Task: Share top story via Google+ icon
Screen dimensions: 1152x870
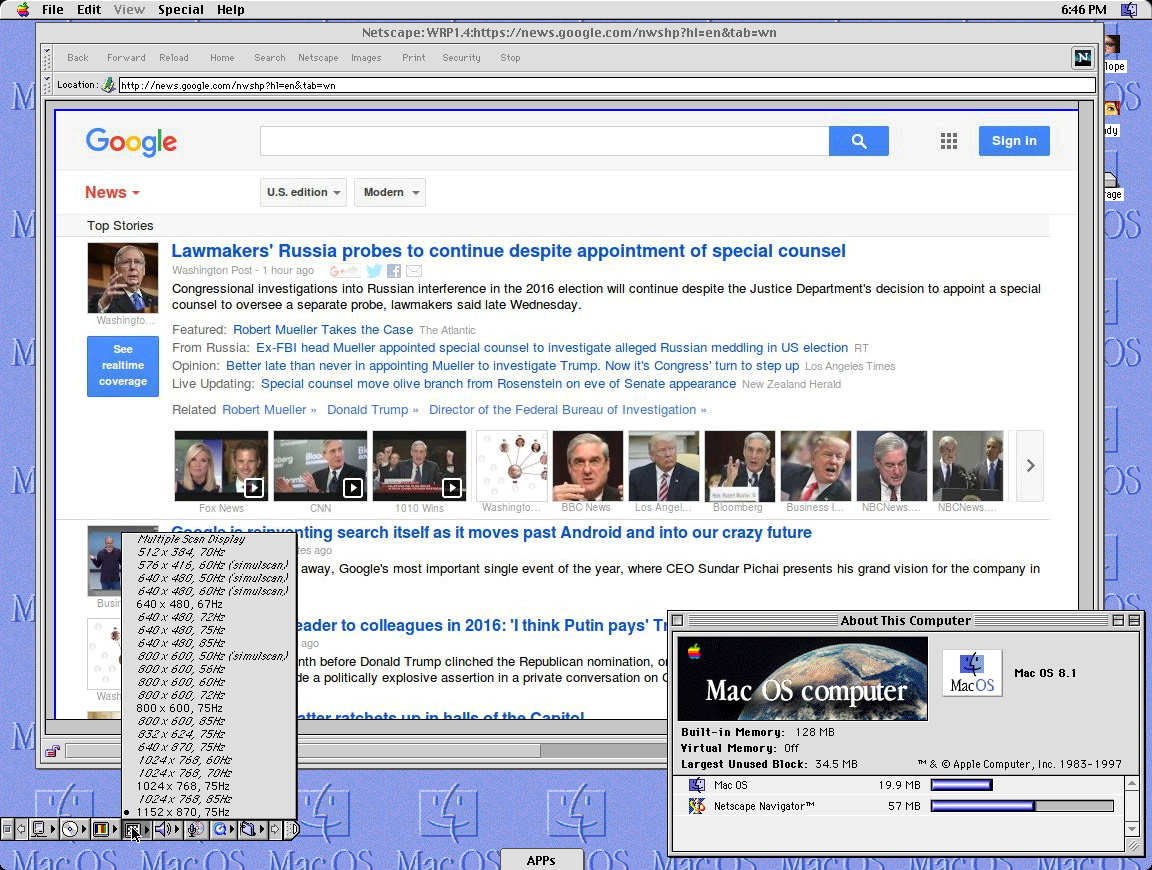Action: coord(345,271)
